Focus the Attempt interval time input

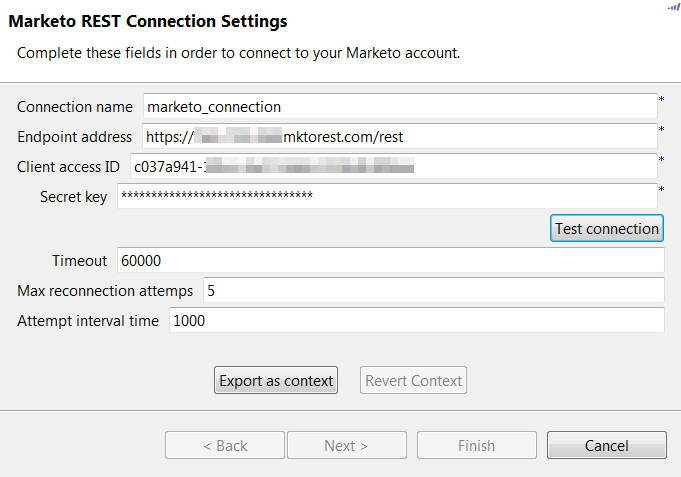click(416, 320)
